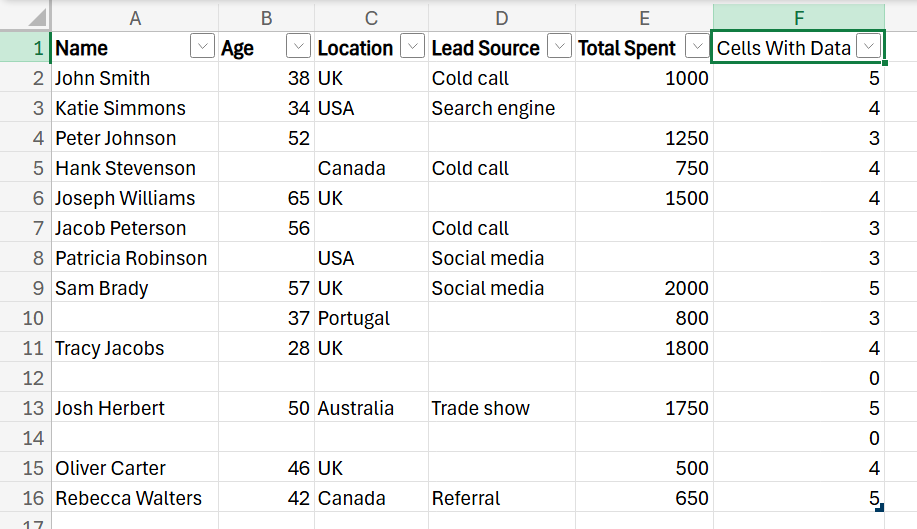917x529 pixels.
Task: Expand the Total Spent filter dropdown
Action: tap(696, 47)
